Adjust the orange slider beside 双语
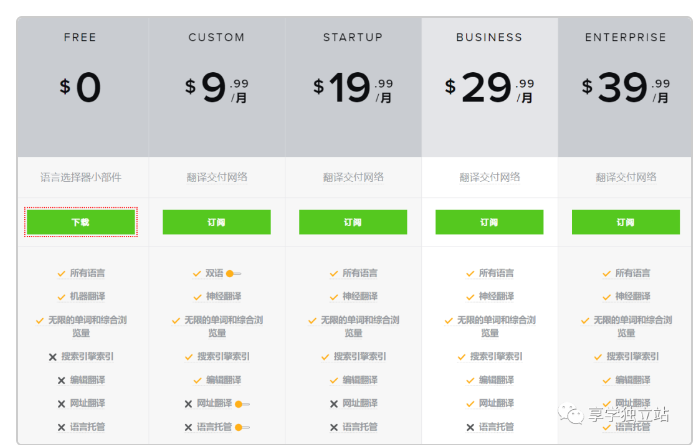Viewport: 698px width, 445px height. (x=233, y=273)
